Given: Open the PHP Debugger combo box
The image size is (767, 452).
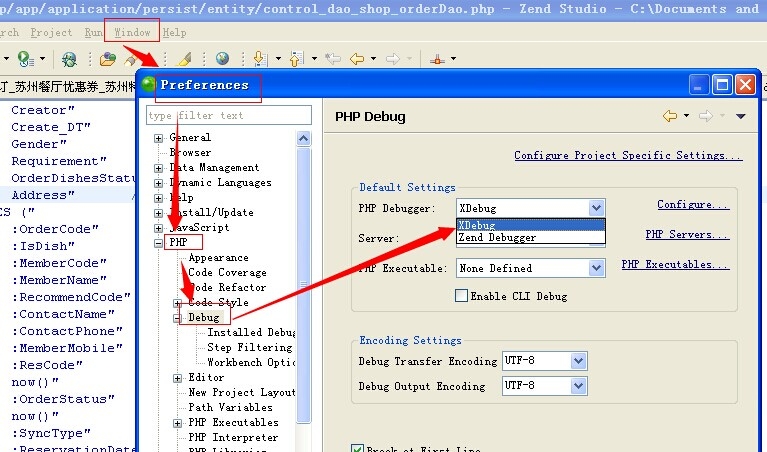Looking at the screenshot, I should pos(531,208).
